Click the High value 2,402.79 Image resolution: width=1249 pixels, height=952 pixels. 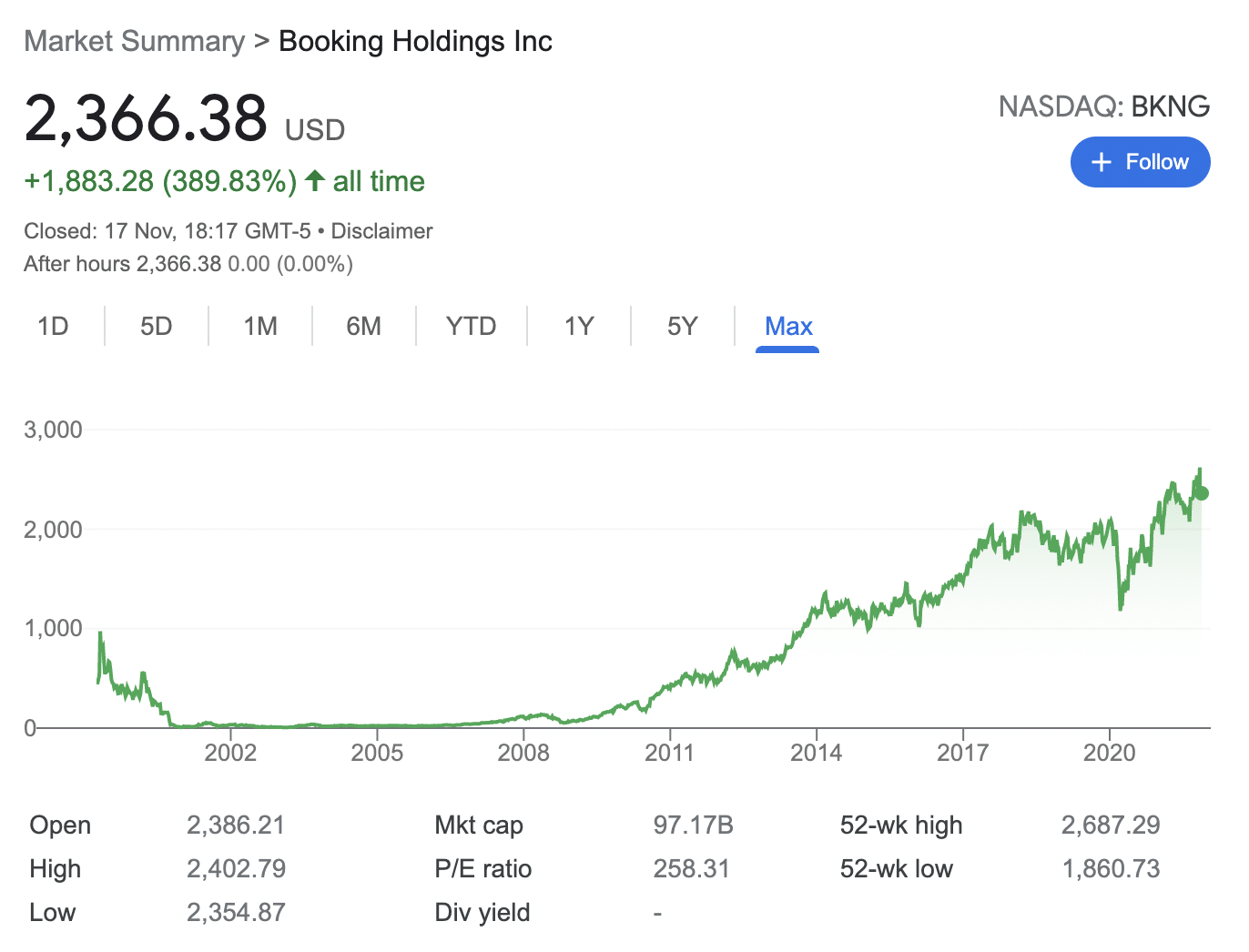(x=236, y=869)
